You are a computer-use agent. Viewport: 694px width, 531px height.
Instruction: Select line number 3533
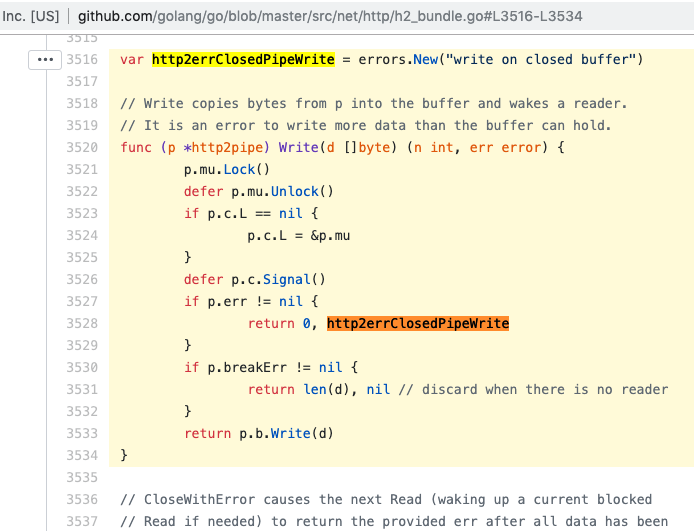pos(82,433)
